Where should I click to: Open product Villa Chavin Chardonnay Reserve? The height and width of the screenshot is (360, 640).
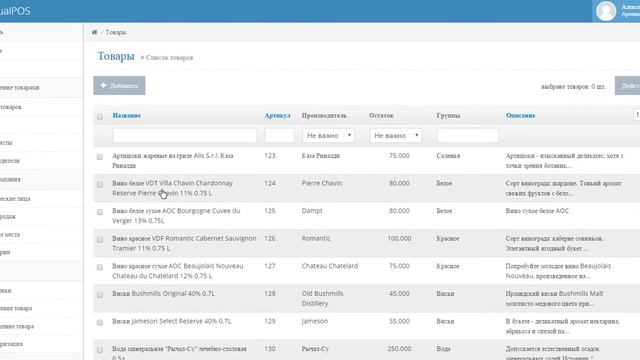[172, 188]
